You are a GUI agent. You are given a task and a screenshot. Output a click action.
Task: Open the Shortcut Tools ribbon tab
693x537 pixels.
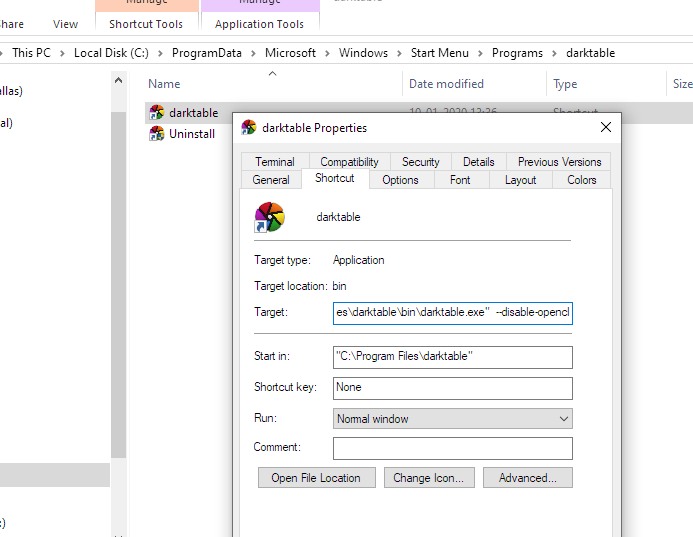pos(146,24)
